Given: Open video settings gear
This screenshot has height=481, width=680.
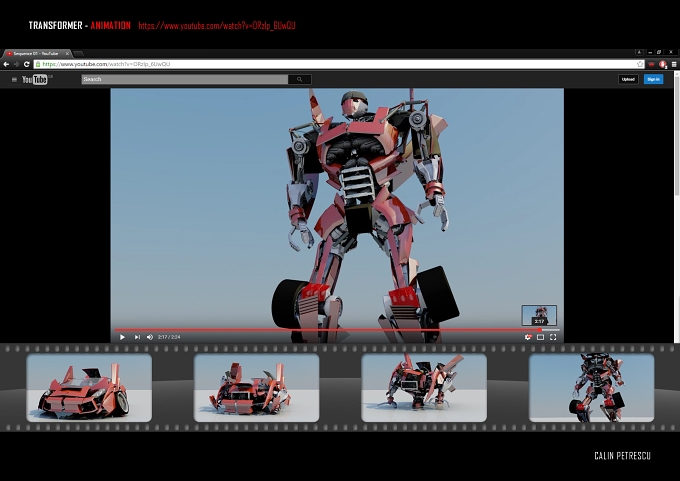Looking at the screenshot, I should (528, 337).
